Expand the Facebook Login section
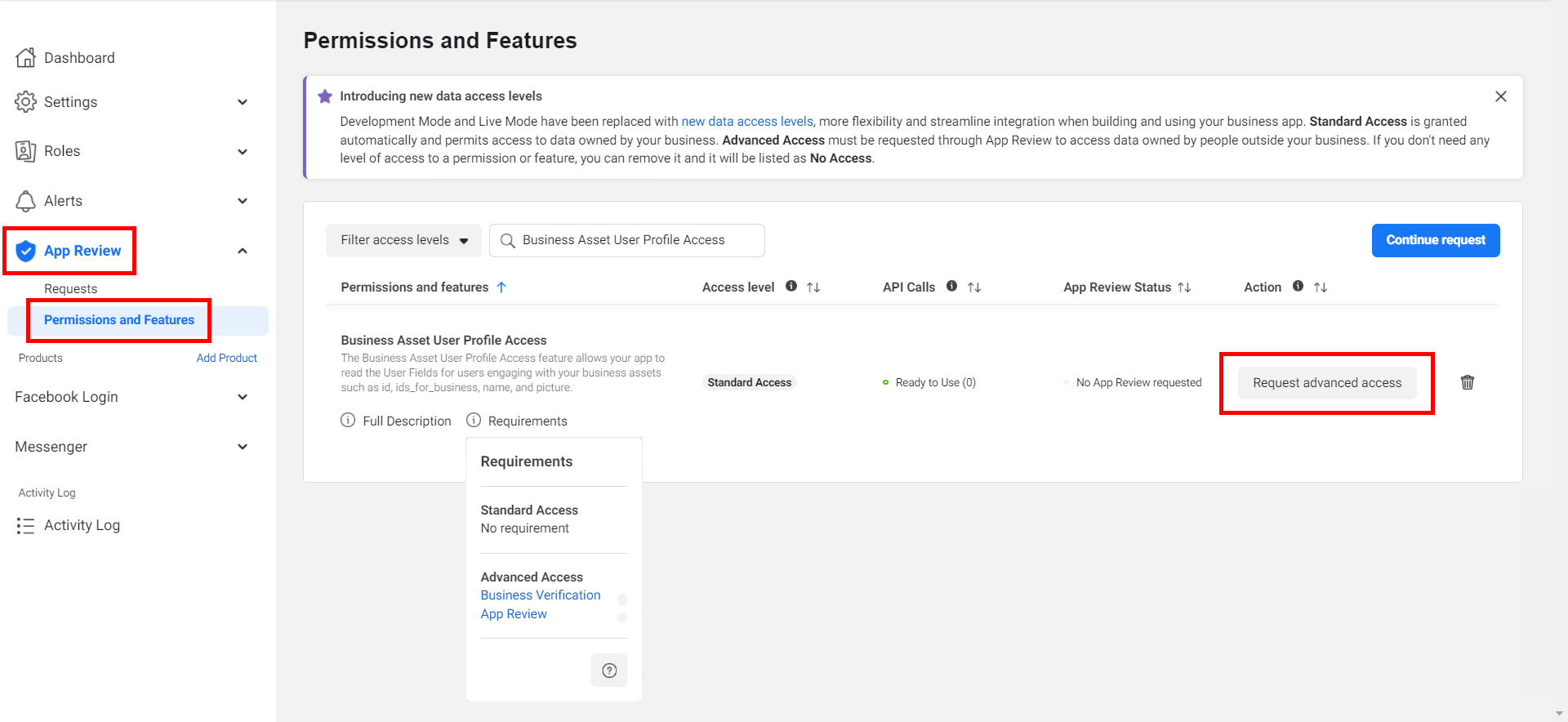This screenshot has width=1568, height=722. coord(242,397)
